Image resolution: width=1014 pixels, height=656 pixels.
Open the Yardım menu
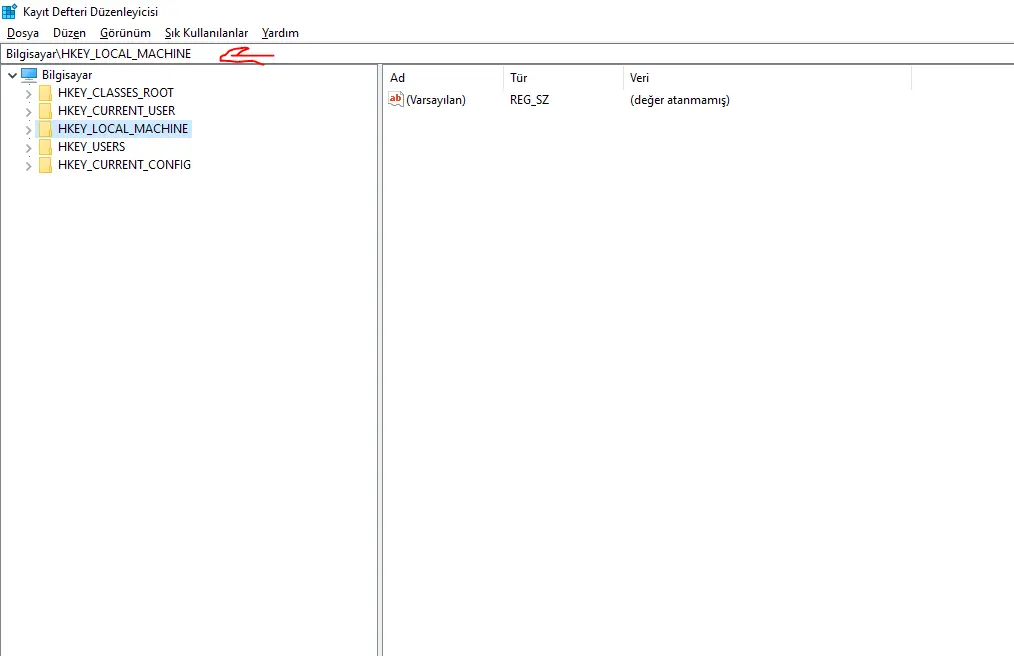tap(280, 33)
